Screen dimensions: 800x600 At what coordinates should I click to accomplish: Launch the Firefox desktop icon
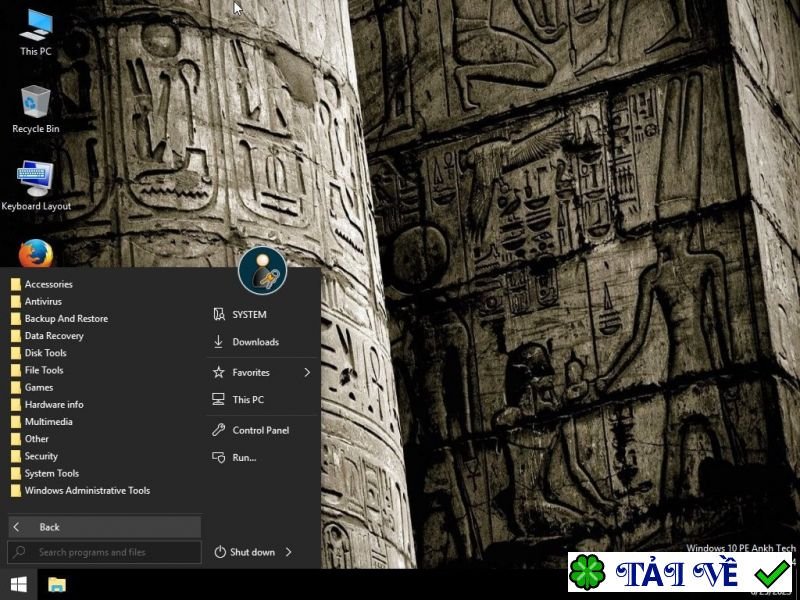coord(36,254)
